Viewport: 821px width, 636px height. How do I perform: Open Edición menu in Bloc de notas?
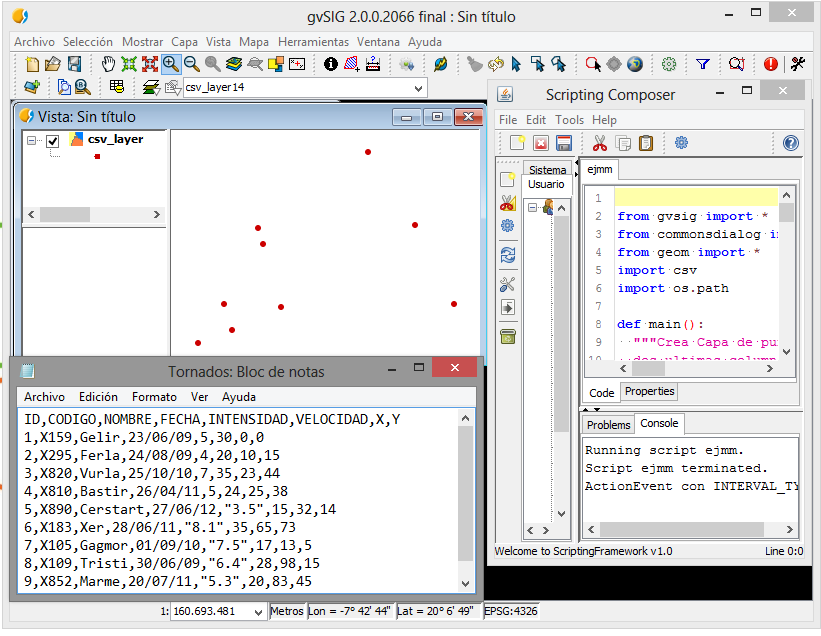pos(98,397)
